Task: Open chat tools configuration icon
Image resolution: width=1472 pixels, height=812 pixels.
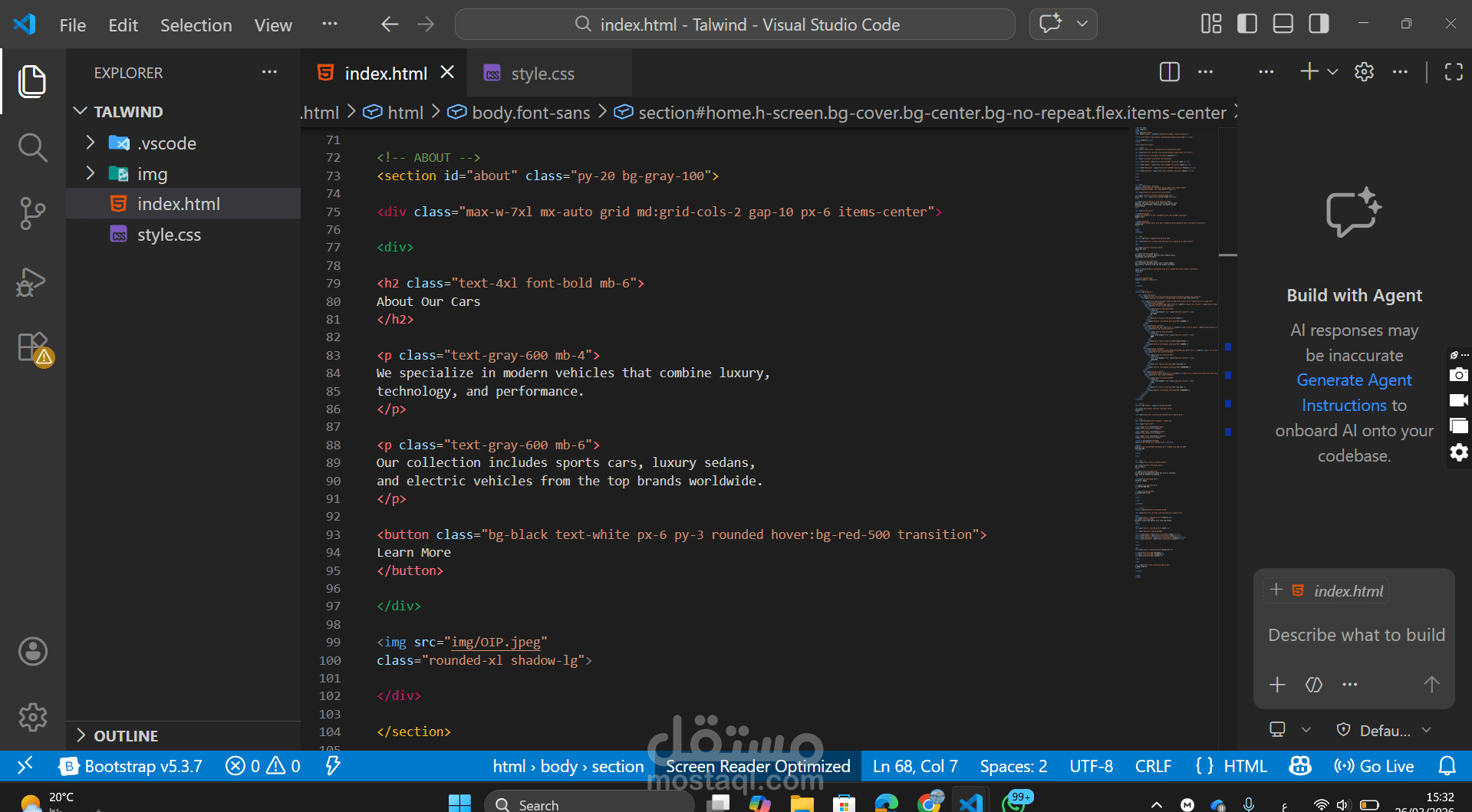Action: pos(1314,684)
